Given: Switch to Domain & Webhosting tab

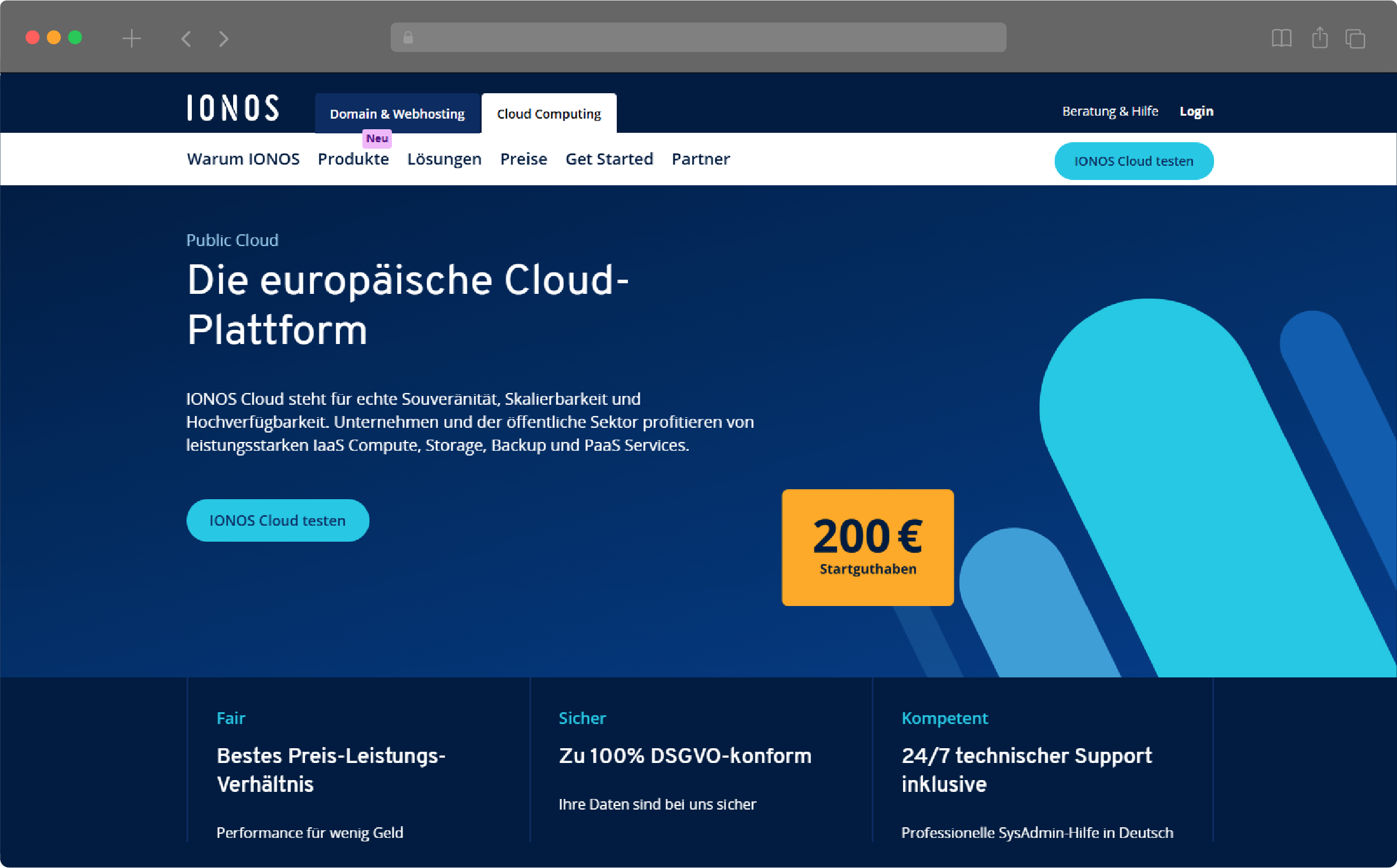Looking at the screenshot, I should coord(397,113).
